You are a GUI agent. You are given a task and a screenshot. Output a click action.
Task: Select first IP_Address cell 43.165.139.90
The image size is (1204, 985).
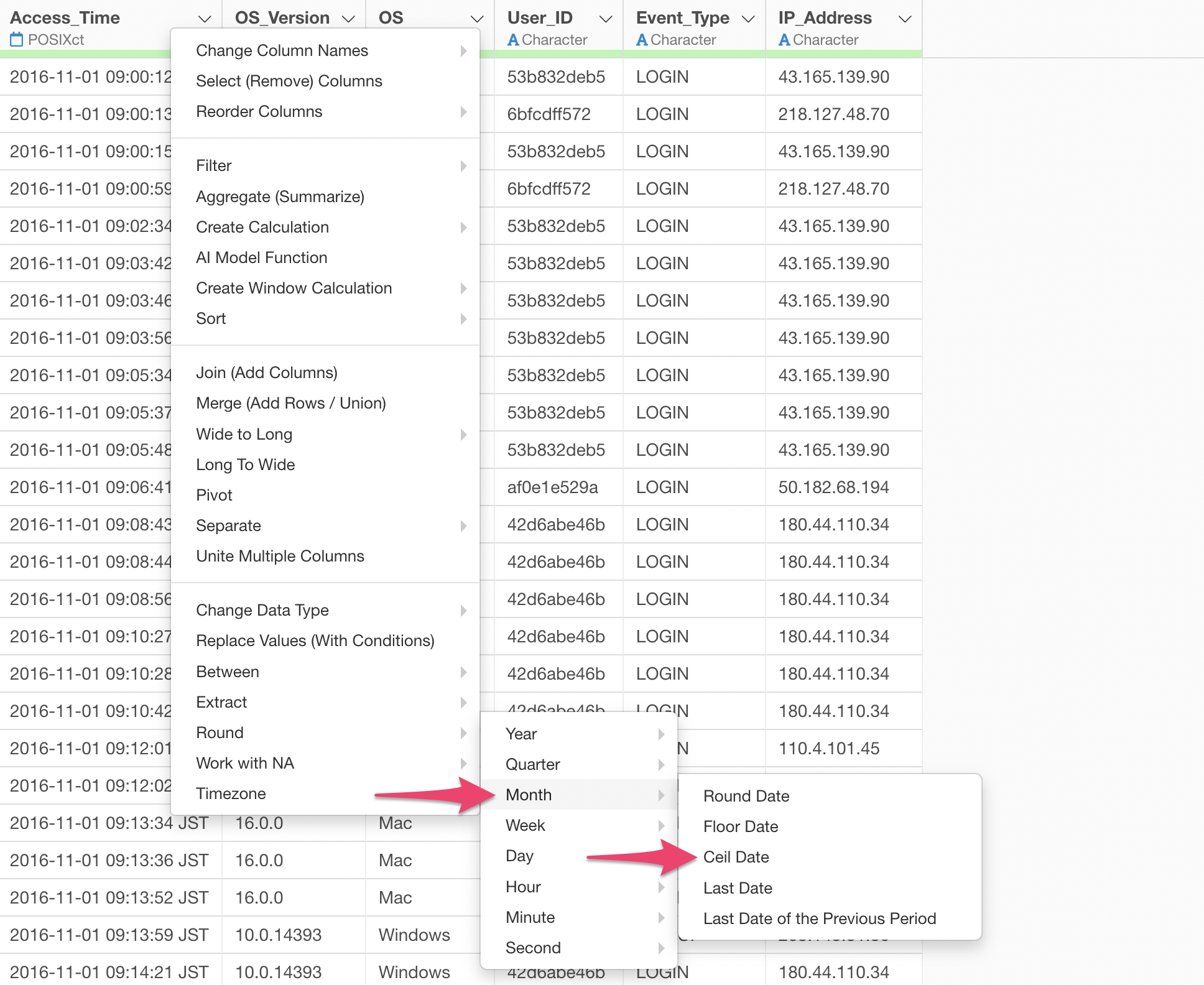click(833, 76)
